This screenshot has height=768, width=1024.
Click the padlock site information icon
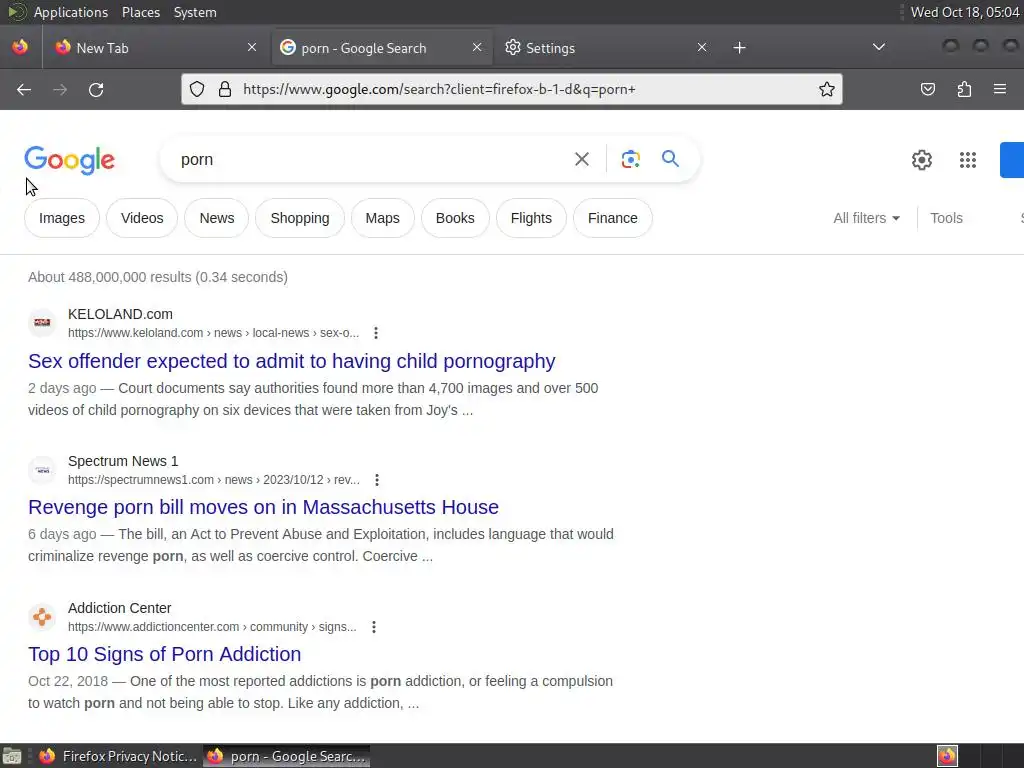tap(225, 89)
